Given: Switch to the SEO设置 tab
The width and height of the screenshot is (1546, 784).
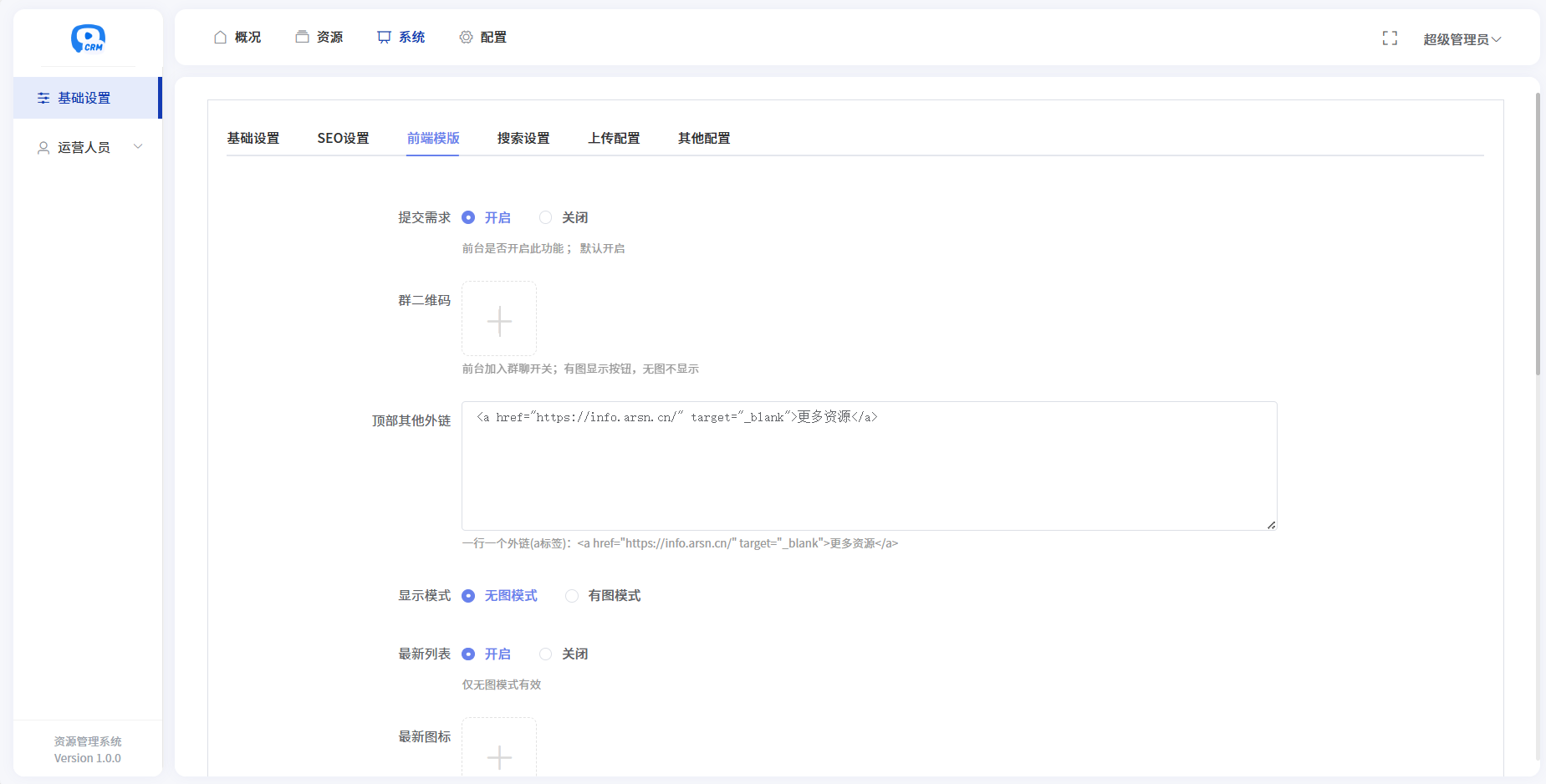Looking at the screenshot, I should coord(343,138).
